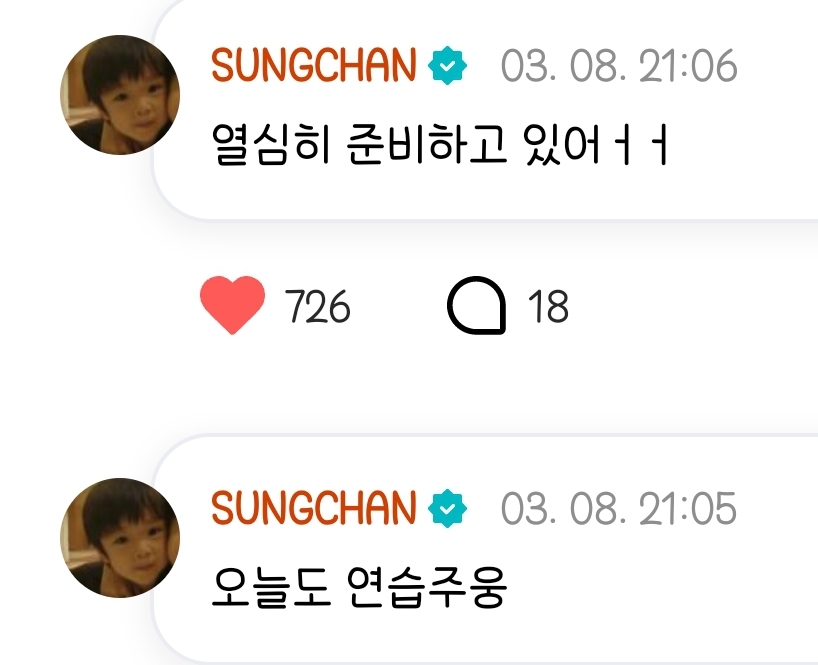Open SUNGCHAN's avatar on the 21:06 post

(x=120, y=95)
